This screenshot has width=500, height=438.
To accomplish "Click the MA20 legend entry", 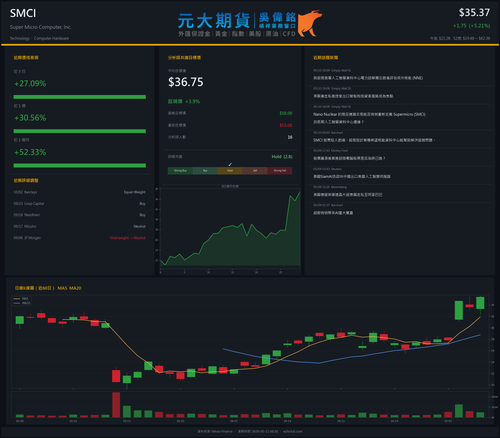I will pos(22,303).
